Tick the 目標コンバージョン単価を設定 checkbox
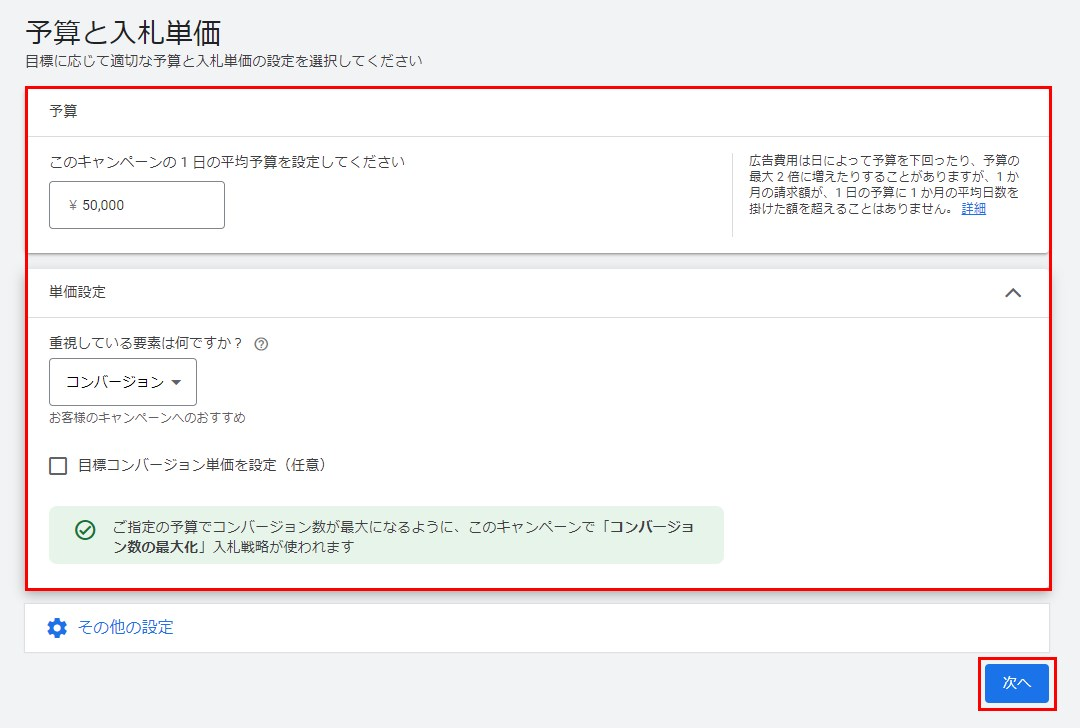This screenshot has width=1080, height=728. pos(58,465)
